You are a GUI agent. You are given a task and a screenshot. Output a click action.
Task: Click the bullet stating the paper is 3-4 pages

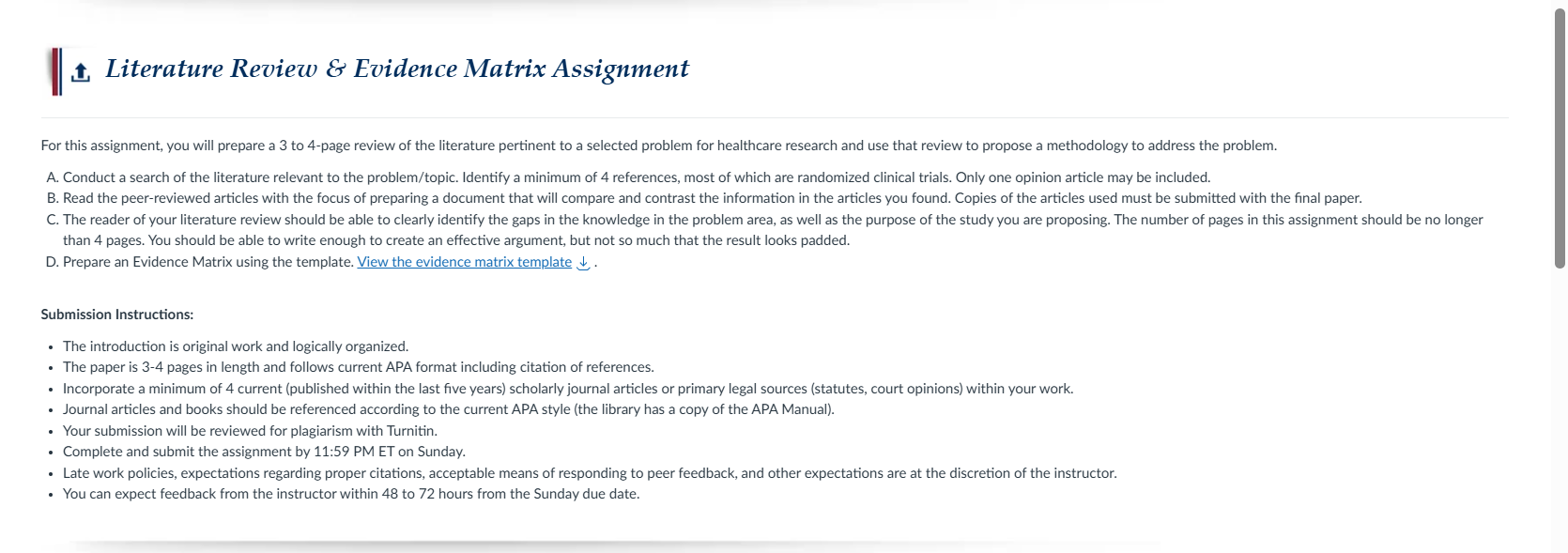coord(359,367)
